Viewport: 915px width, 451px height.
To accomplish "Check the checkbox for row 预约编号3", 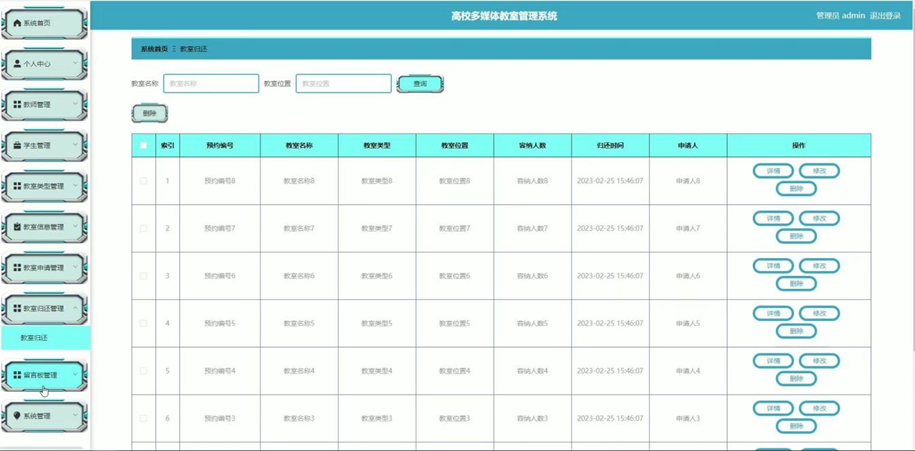I will pos(144,418).
